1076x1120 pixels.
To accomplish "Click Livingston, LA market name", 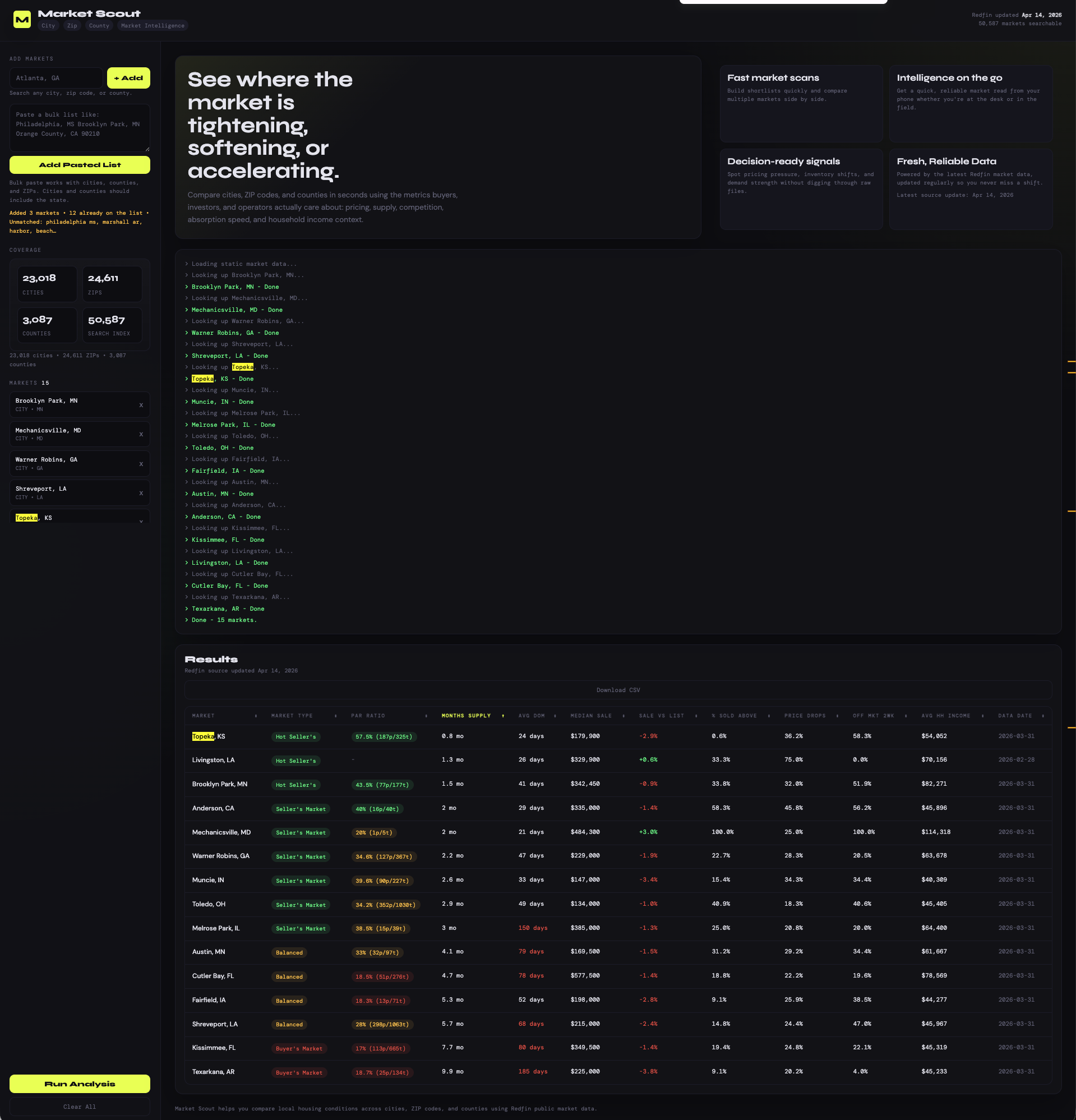I will tap(213, 760).
